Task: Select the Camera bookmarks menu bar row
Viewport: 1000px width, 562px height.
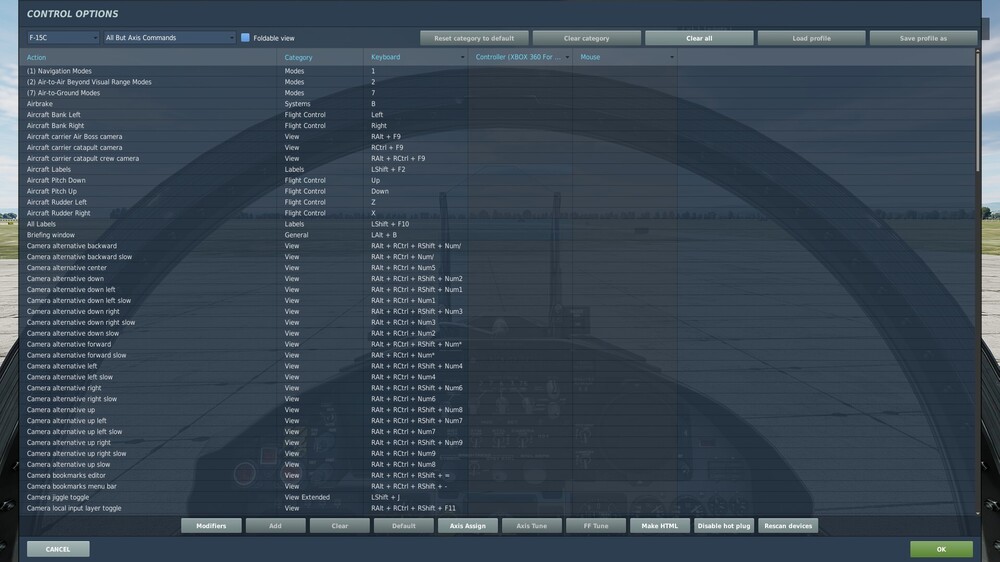Action: tap(498, 486)
